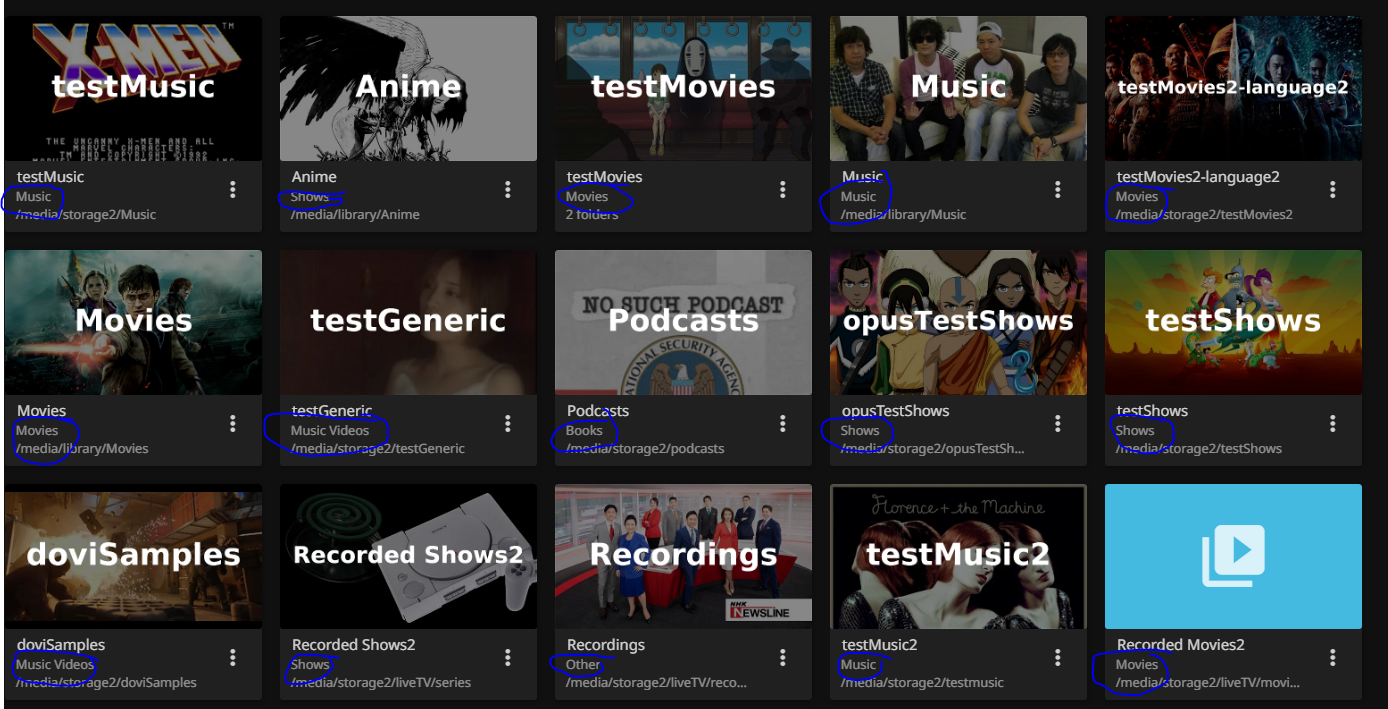The height and width of the screenshot is (709, 1388).
Task: Click the more options icon for Podcasts
Action: pos(783,423)
